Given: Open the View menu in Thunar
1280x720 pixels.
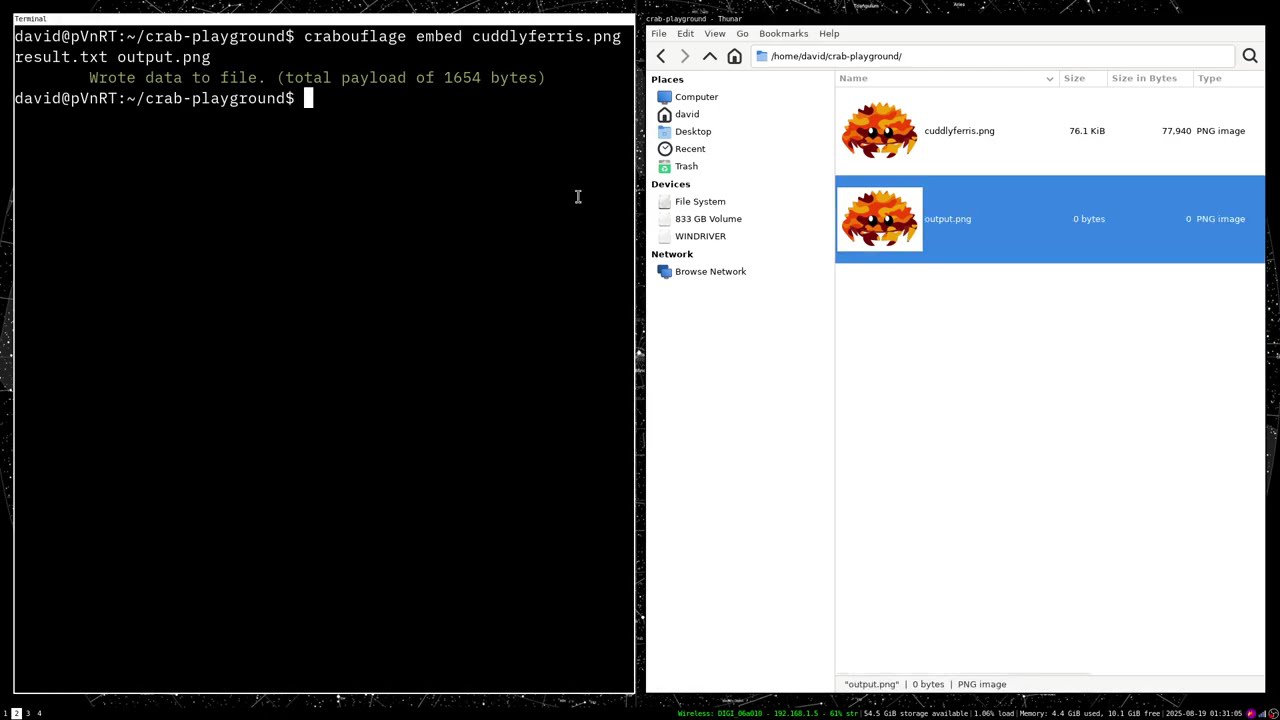Looking at the screenshot, I should click(x=715, y=33).
